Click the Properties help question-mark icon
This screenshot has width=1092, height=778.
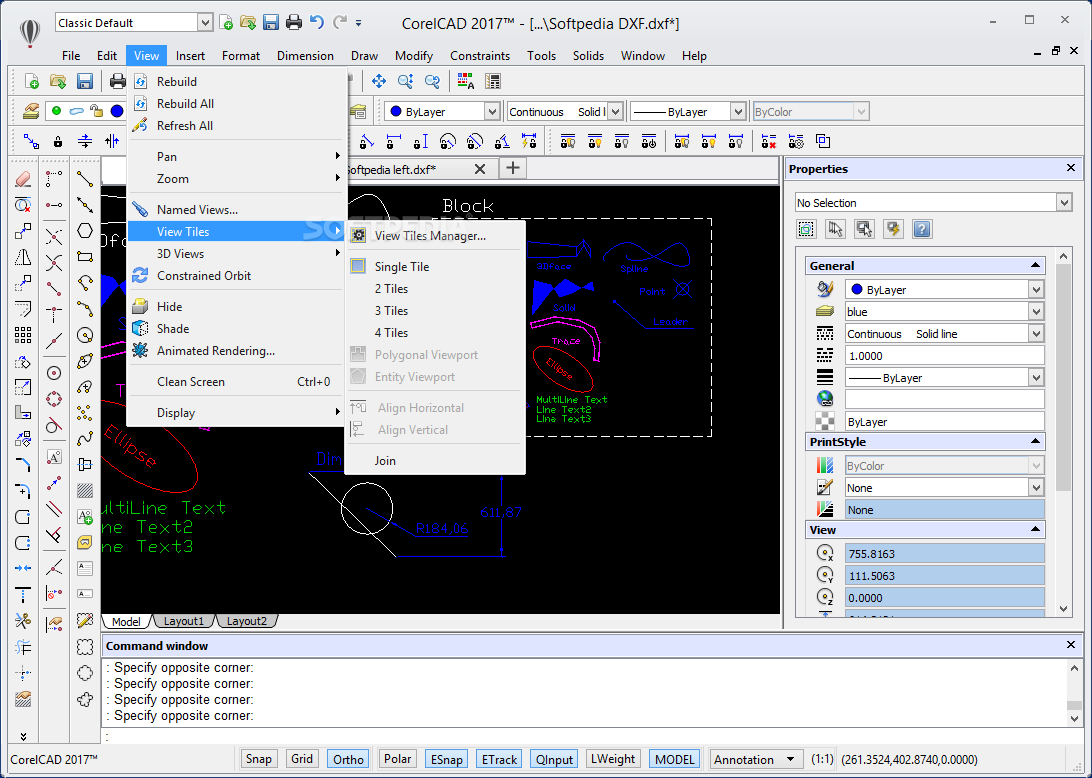(x=922, y=229)
